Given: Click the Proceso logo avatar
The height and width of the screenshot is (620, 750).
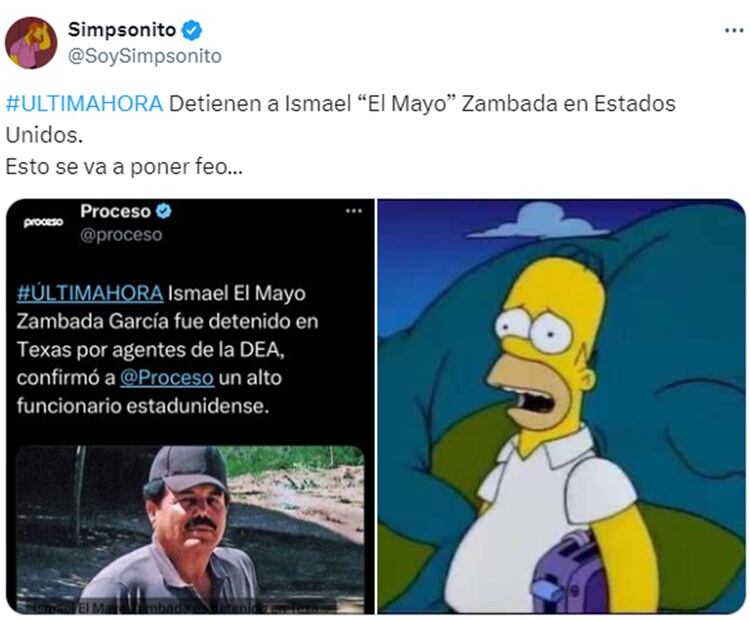Looking at the screenshot, I should click(x=43, y=222).
